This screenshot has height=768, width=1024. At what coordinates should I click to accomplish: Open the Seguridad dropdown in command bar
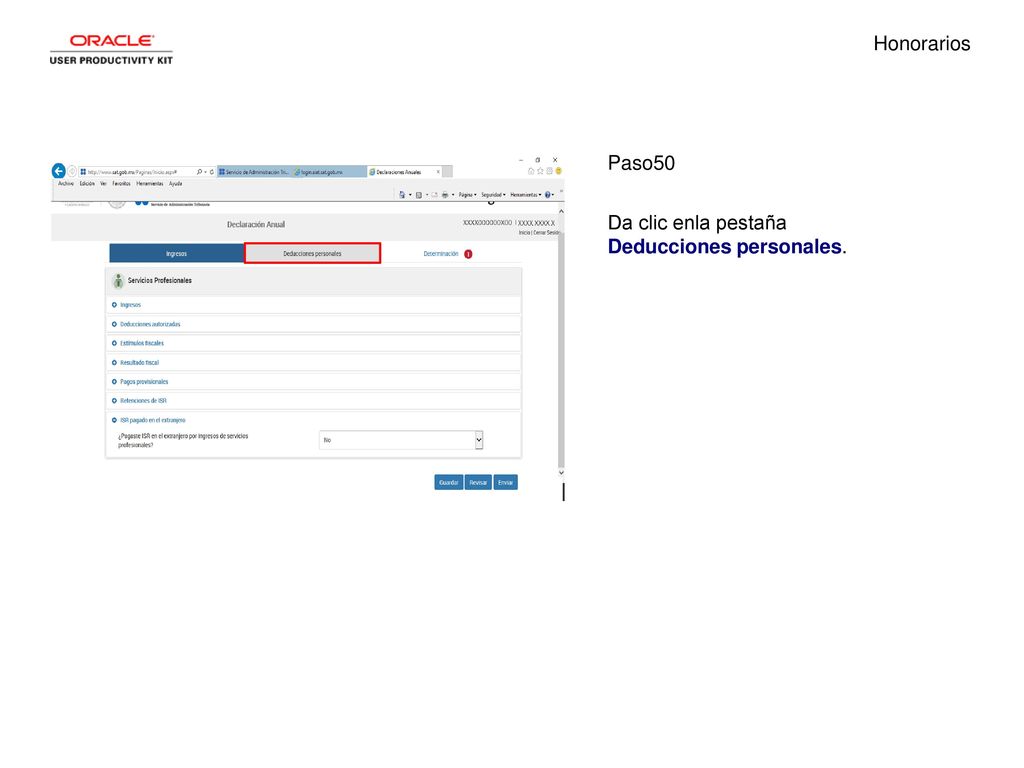coord(493,195)
